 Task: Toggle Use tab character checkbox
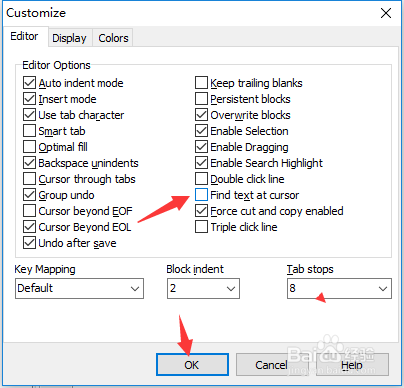pyautogui.click(x=29, y=115)
